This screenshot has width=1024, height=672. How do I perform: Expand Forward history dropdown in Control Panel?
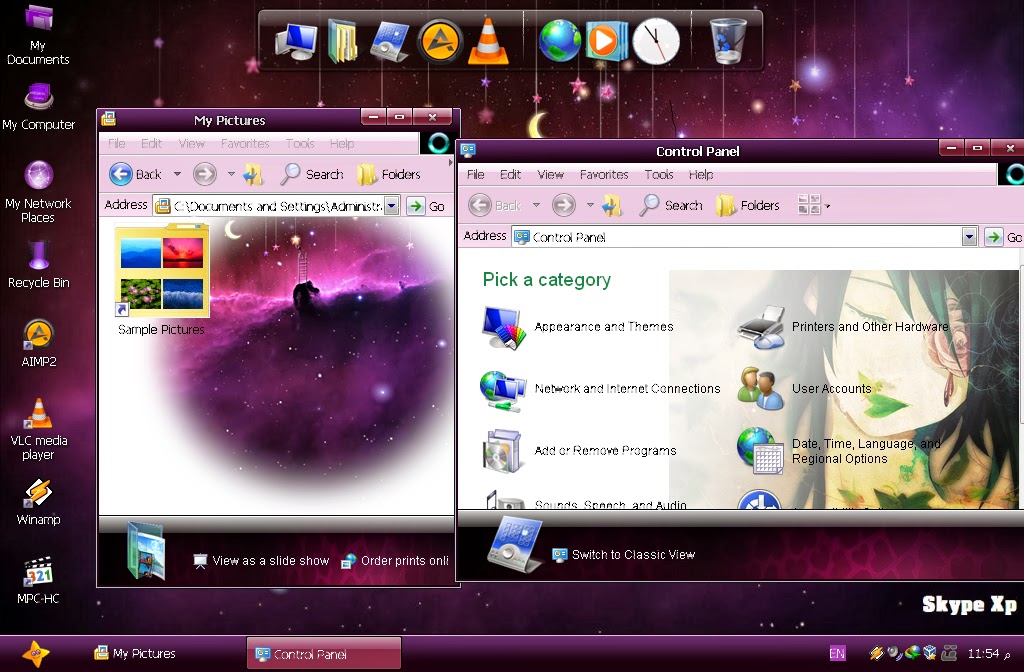coord(590,205)
